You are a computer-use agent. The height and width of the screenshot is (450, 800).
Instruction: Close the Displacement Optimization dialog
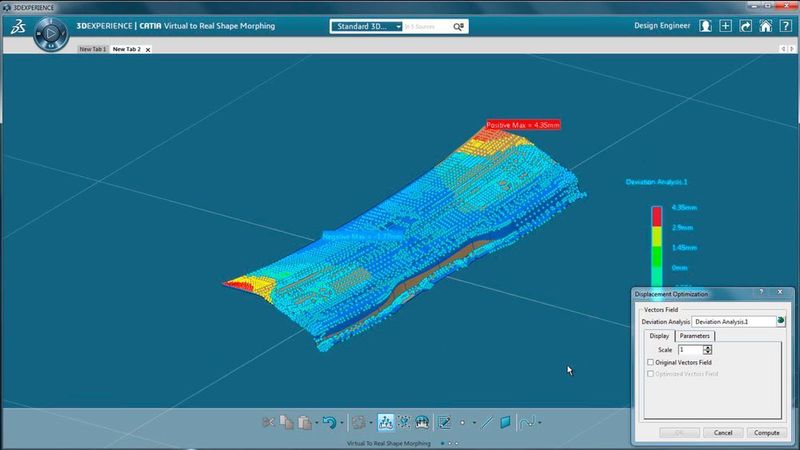[x=780, y=292]
